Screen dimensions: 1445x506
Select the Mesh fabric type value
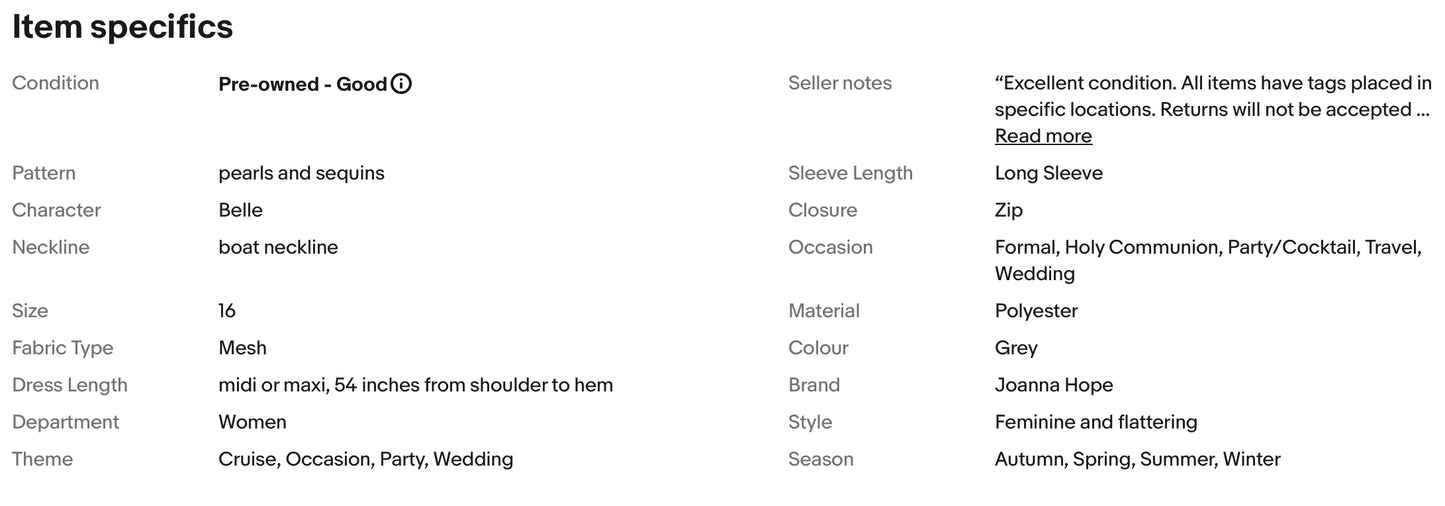[x=242, y=348]
